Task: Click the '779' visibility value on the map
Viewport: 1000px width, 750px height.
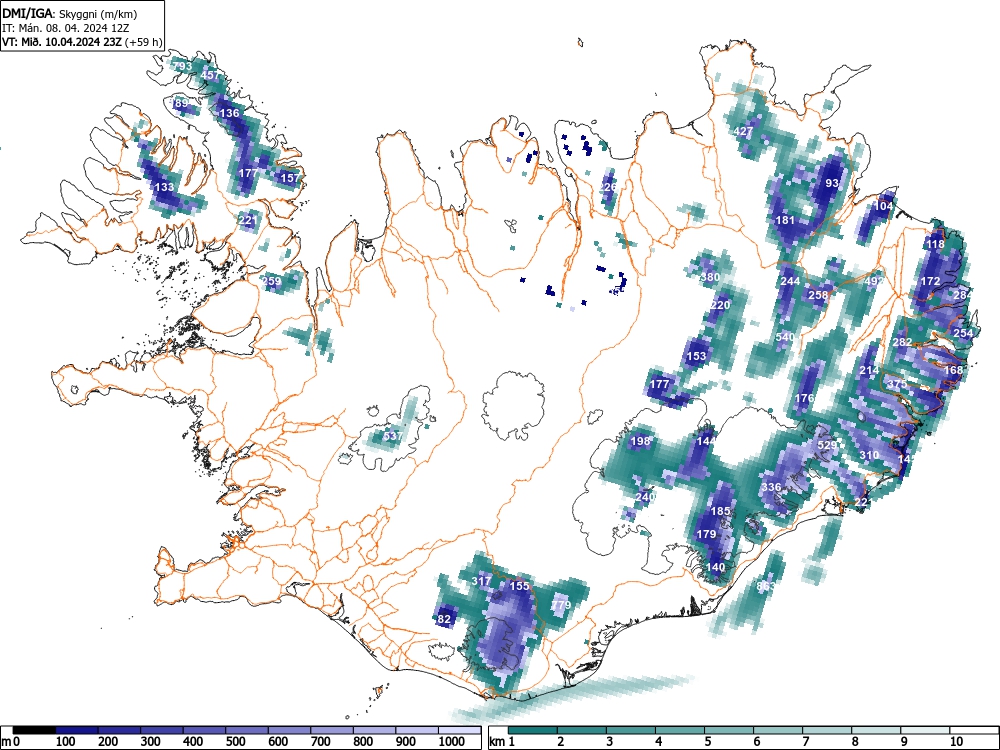Action: pos(561,605)
